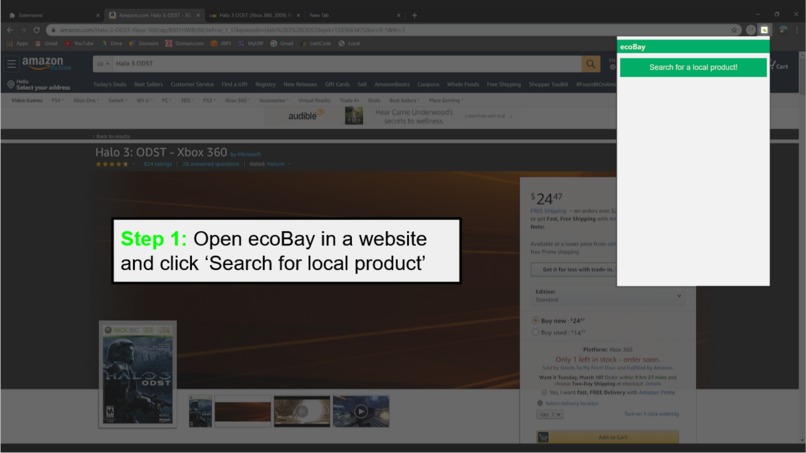The width and height of the screenshot is (806, 453).
Task: Click the browser Forward arrow
Action: coord(23,30)
